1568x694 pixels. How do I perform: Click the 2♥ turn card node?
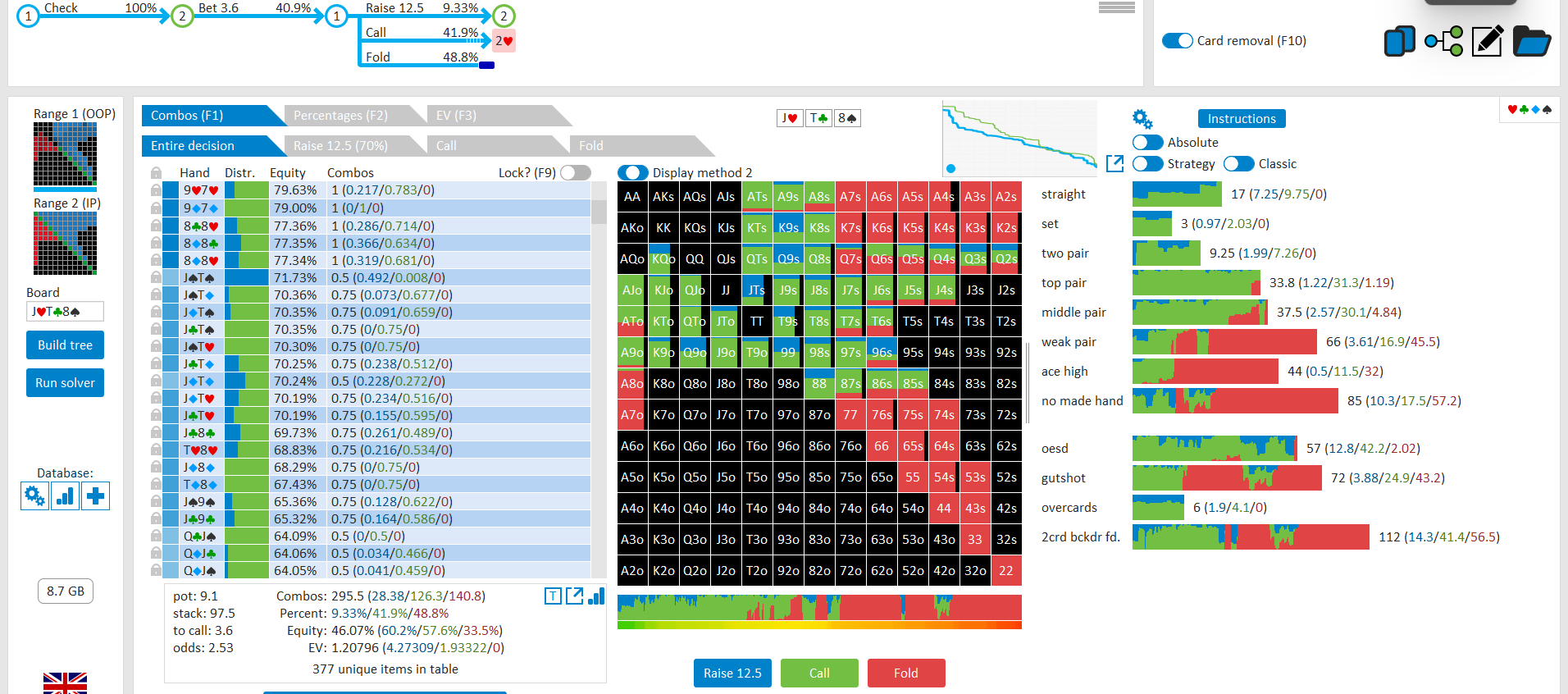coord(504,40)
